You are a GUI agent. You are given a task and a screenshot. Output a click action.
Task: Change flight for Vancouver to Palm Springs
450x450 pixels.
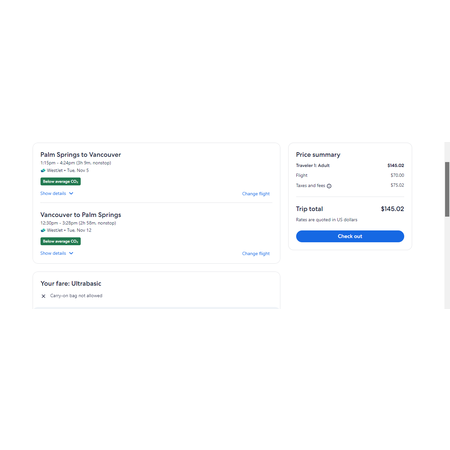point(256,254)
